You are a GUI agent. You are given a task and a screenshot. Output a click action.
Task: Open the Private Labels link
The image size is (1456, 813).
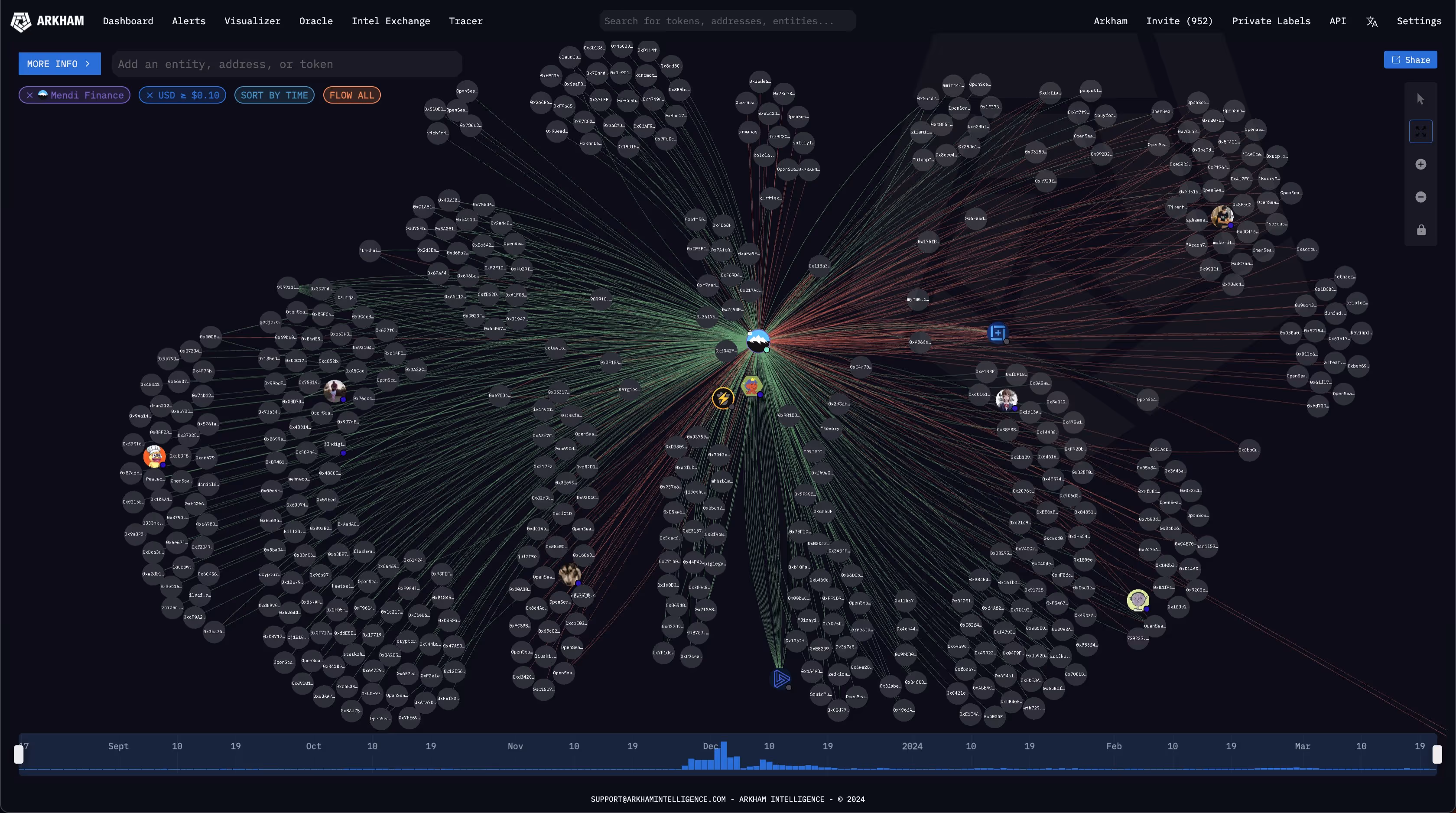coord(1271,21)
